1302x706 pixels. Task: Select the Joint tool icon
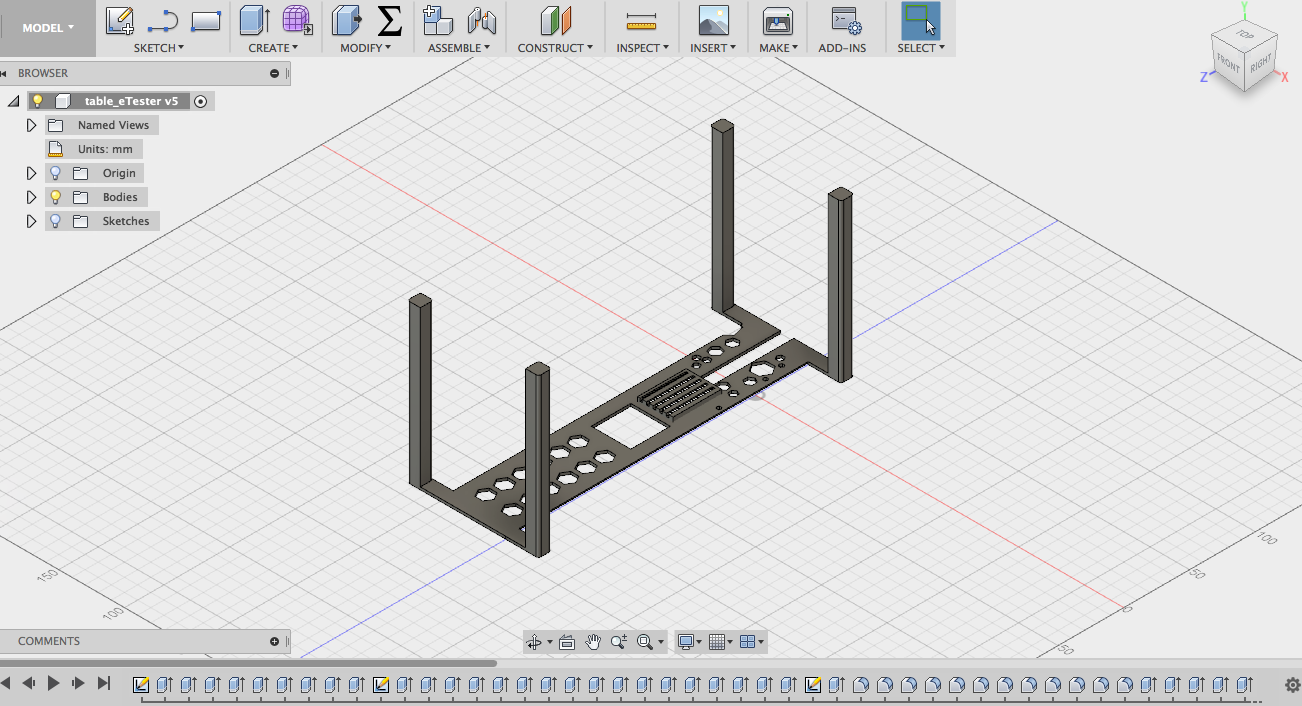click(x=482, y=20)
